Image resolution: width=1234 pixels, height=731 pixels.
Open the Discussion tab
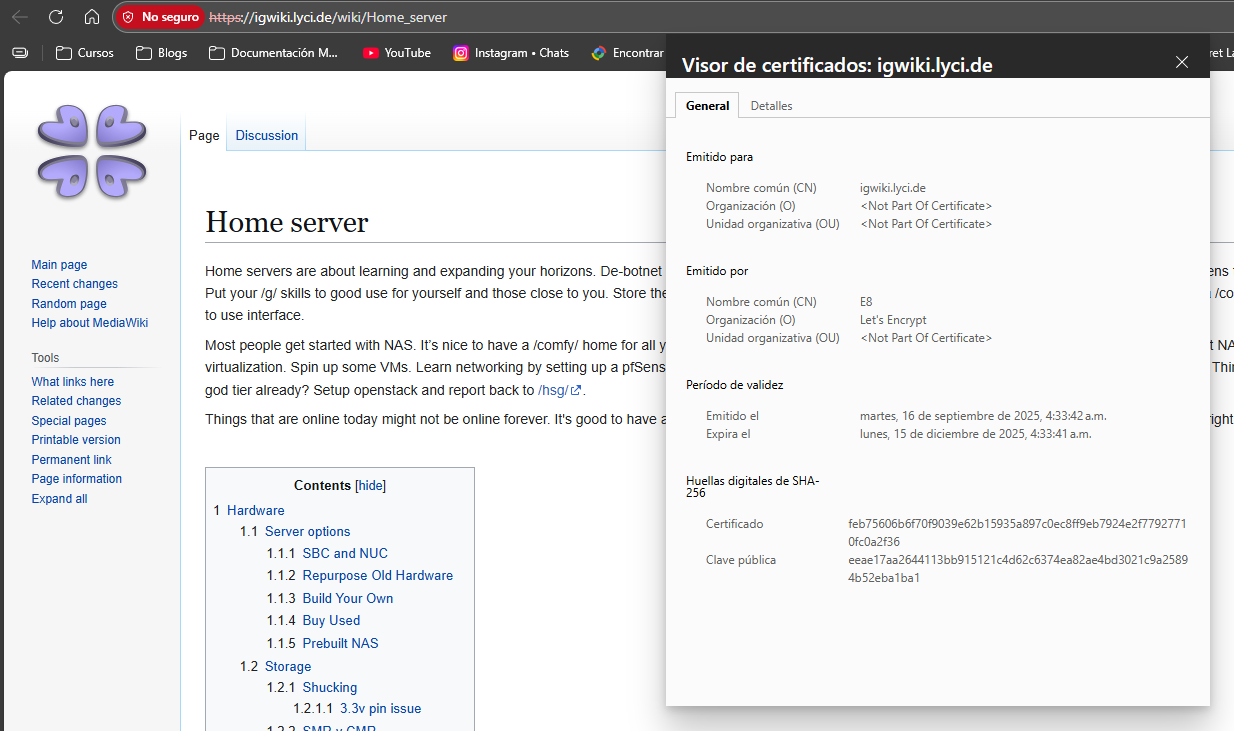click(x=267, y=135)
